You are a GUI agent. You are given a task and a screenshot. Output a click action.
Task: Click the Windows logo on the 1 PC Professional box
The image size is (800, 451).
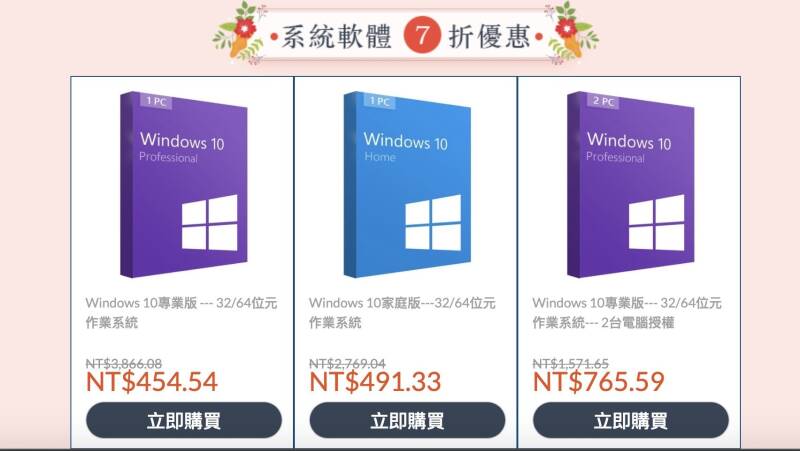click(210, 222)
